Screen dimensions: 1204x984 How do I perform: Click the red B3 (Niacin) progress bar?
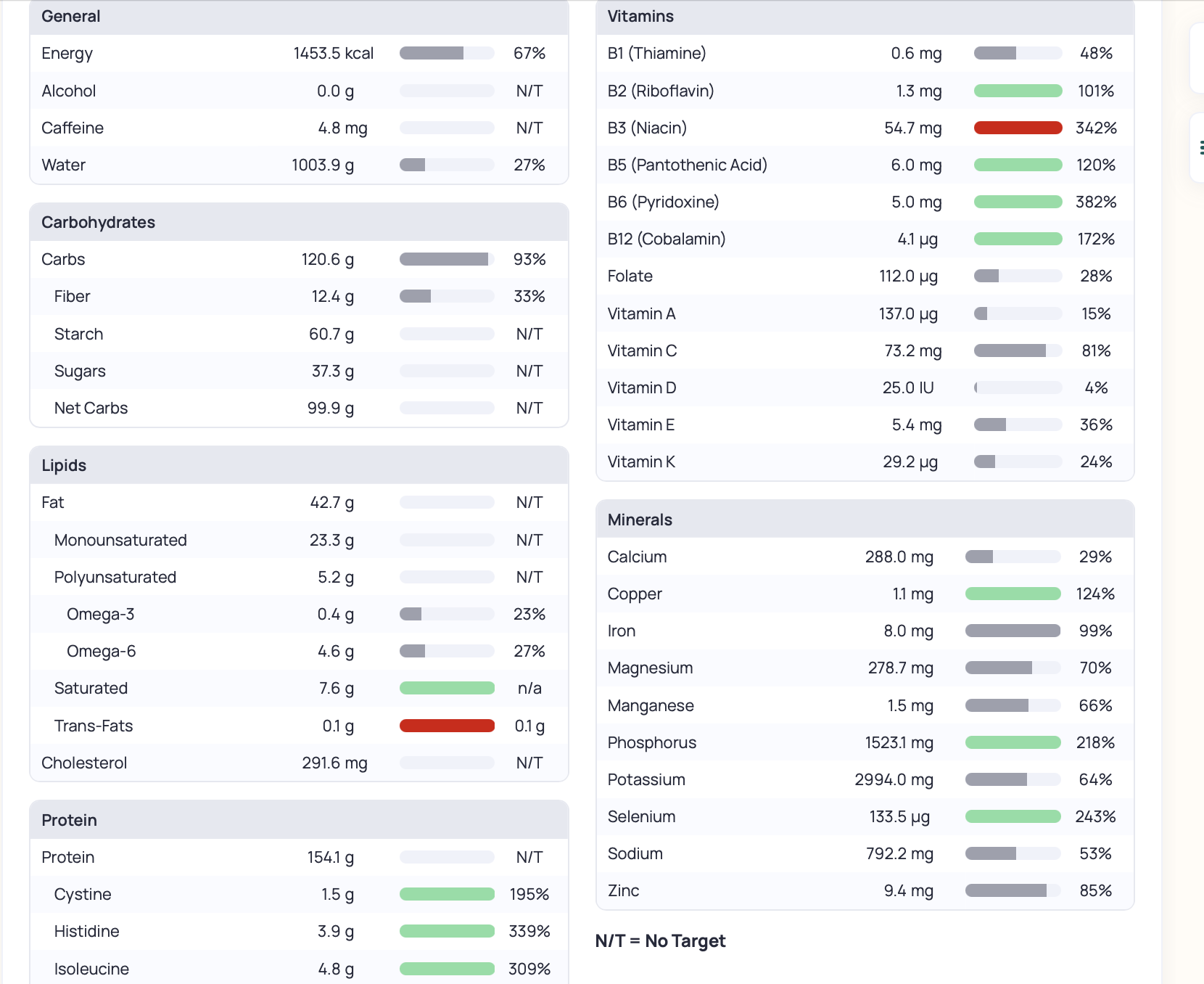click(x=1018, y=128)
